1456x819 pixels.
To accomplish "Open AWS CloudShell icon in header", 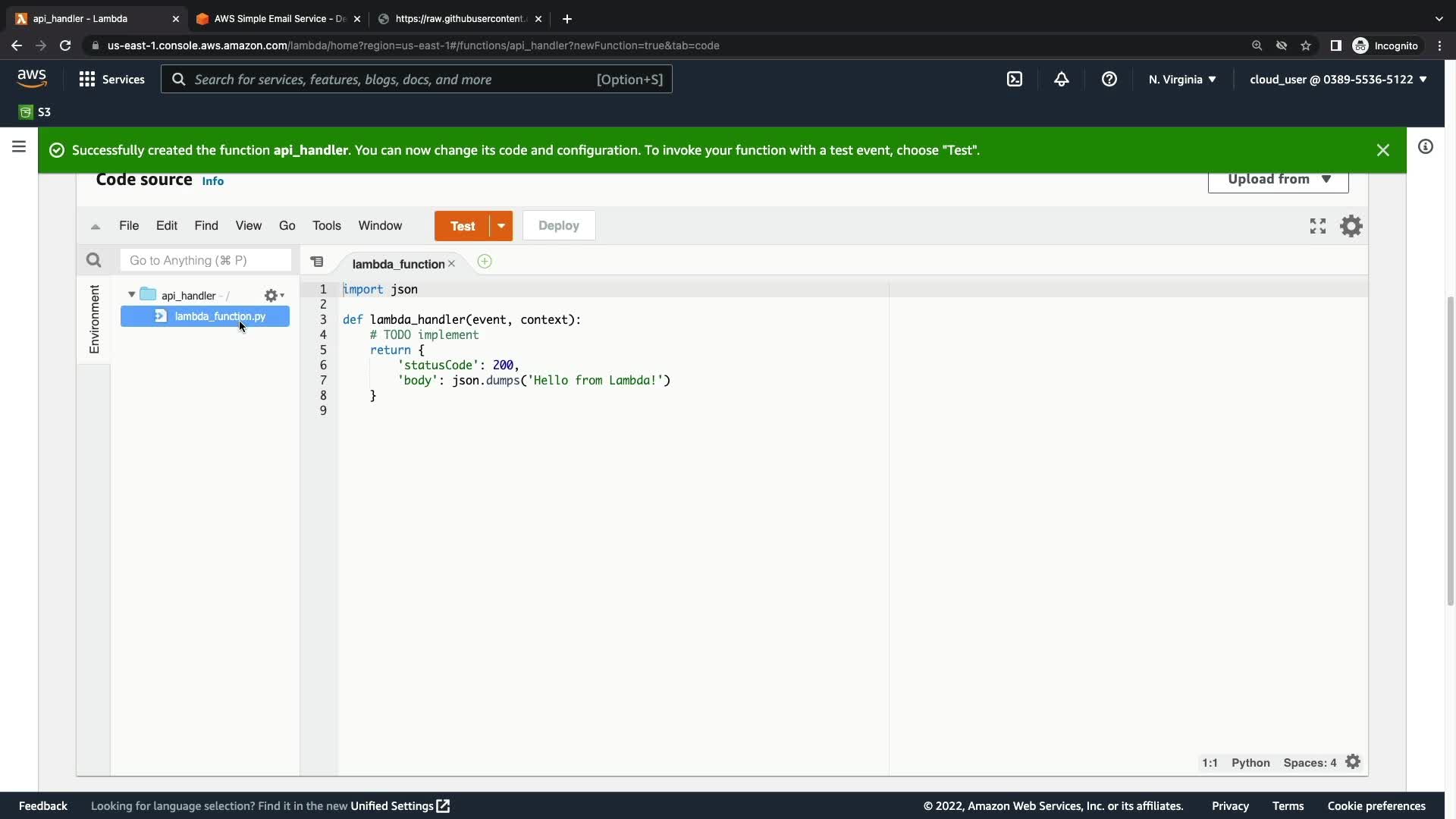I will (1015, 79).
